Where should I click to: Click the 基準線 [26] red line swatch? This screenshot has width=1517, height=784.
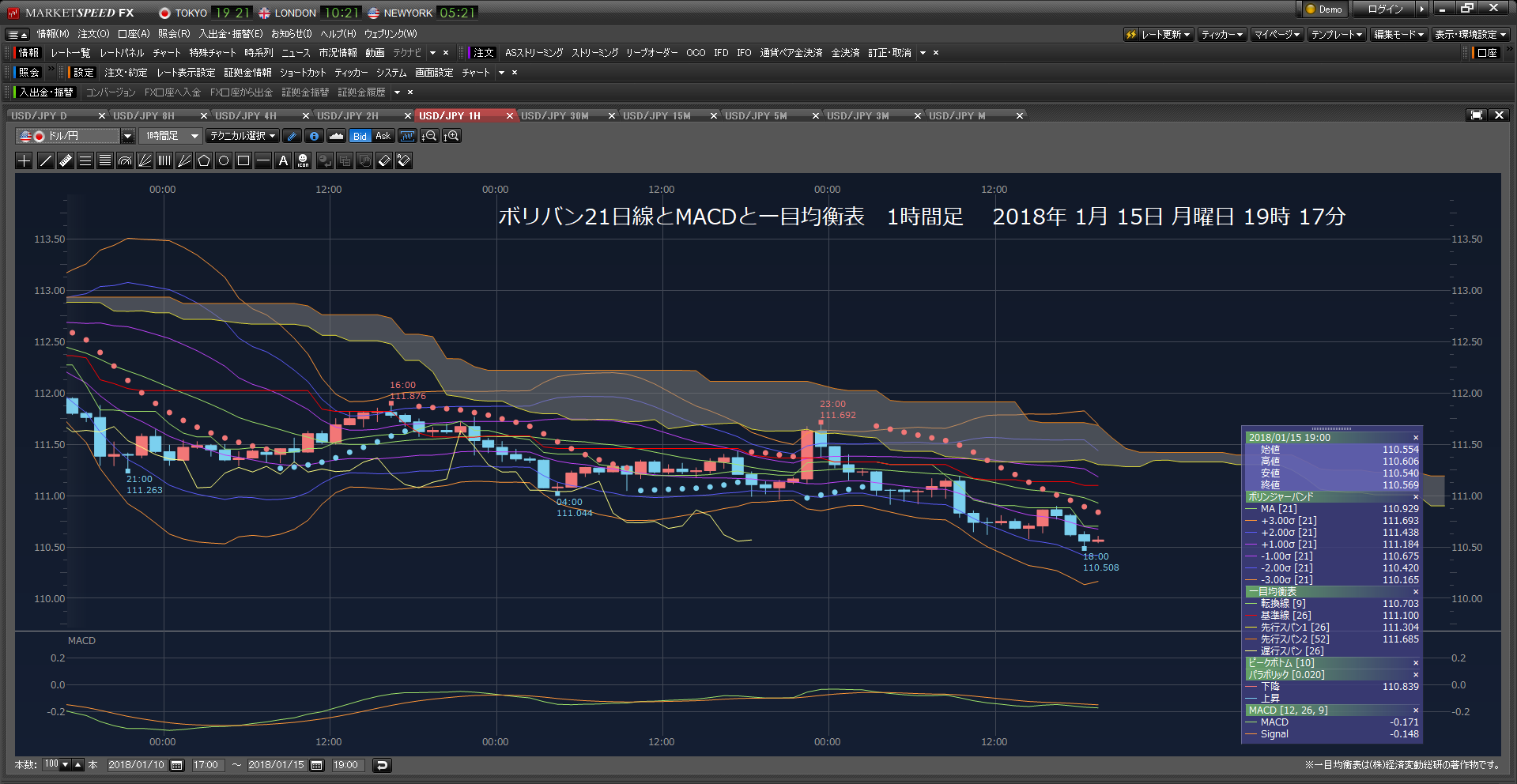1251,616
